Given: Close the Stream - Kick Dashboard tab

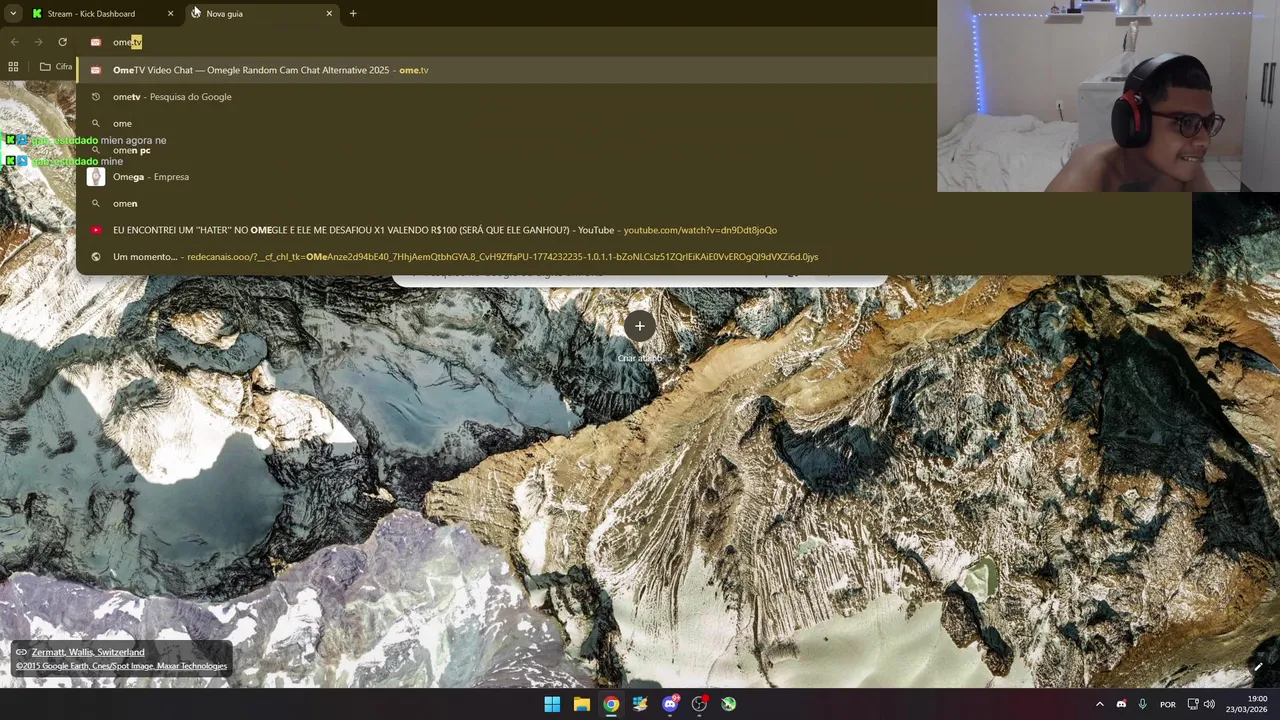Looking at the screenshot, I should [x=170, y=13].
